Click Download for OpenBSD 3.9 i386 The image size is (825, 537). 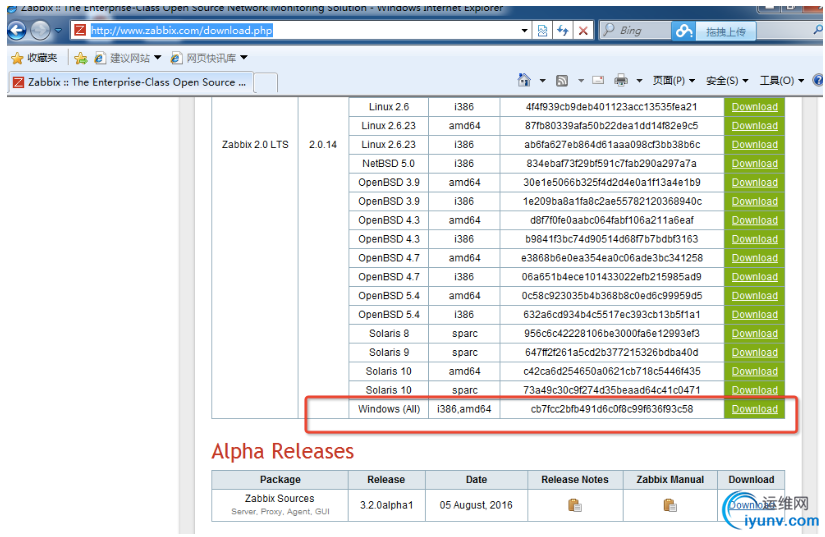(x=754, y=201)
